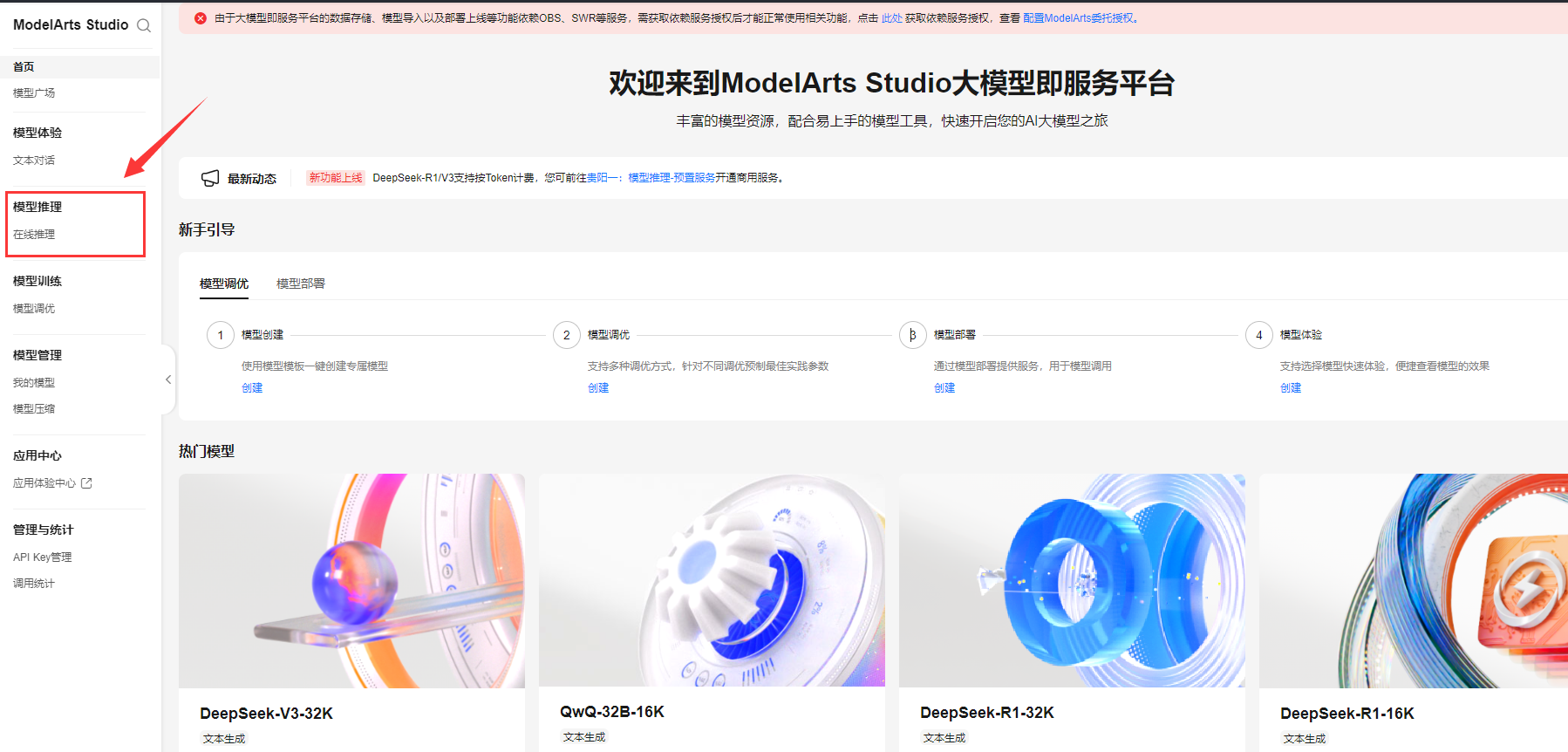Open 应用体验中心 in the sidebar
The width and height of the screenshot is (1568, 752).
click(44, 483)
